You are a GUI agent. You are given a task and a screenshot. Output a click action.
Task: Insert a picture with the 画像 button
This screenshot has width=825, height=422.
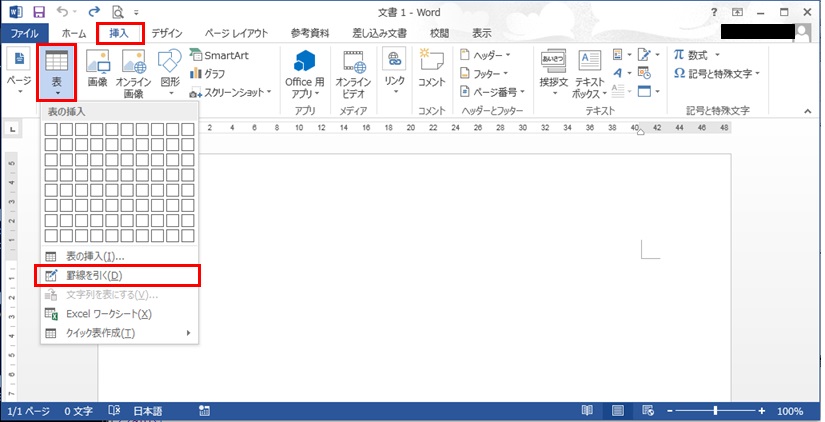(x=97, y=68)
